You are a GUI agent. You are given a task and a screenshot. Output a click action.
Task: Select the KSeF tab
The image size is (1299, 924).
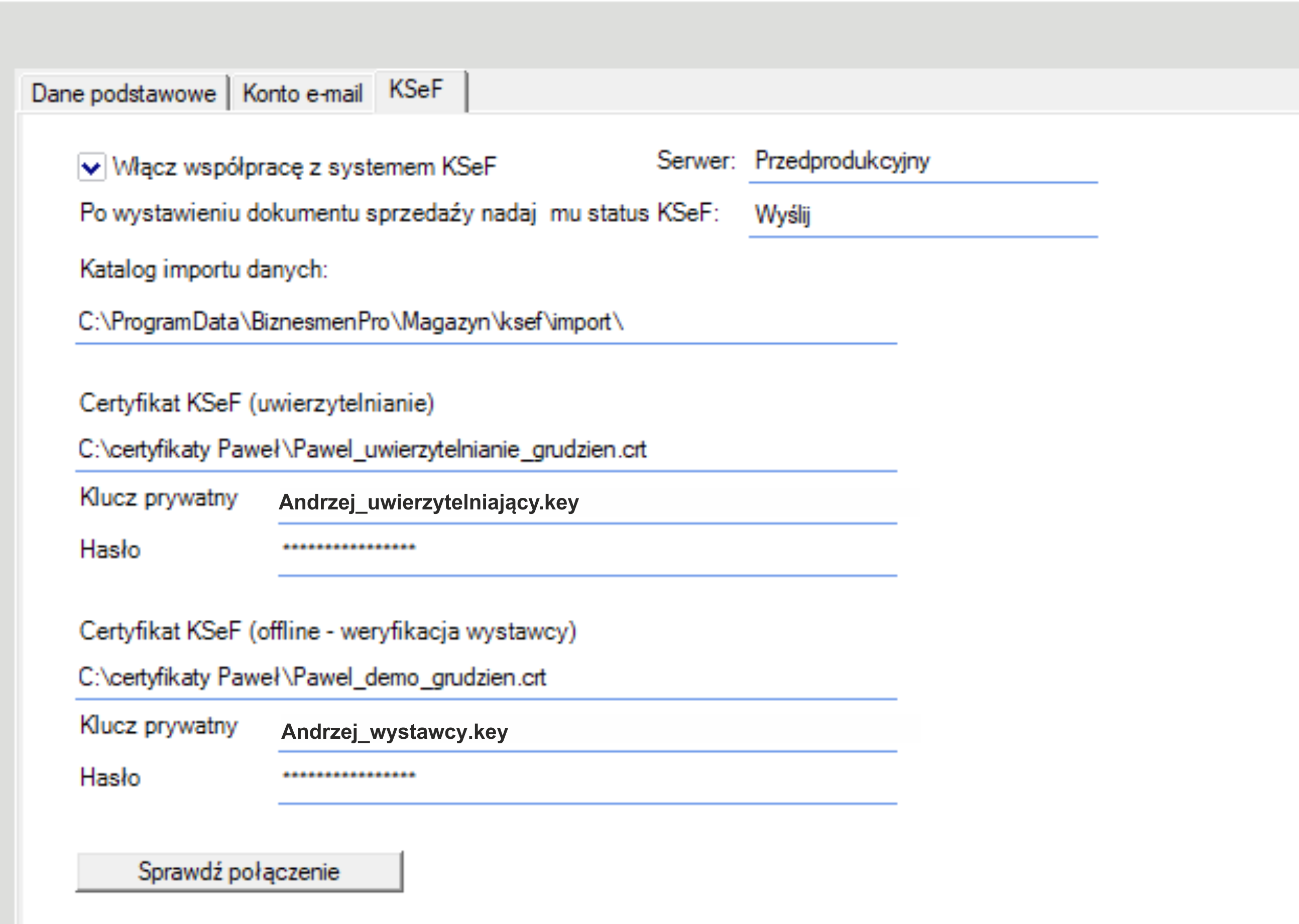(416, 90)
